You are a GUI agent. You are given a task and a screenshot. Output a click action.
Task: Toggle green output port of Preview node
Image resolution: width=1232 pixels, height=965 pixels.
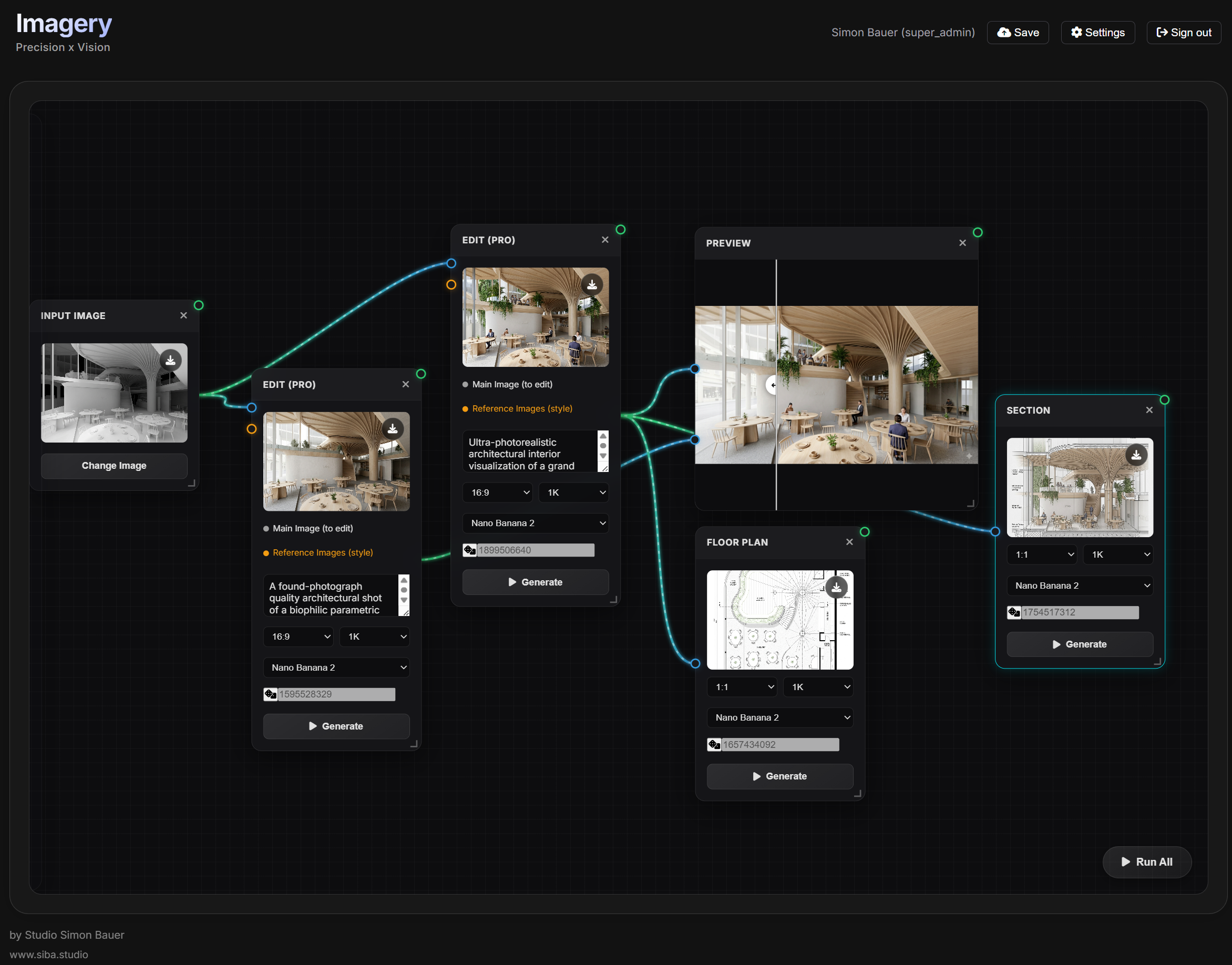978,233
